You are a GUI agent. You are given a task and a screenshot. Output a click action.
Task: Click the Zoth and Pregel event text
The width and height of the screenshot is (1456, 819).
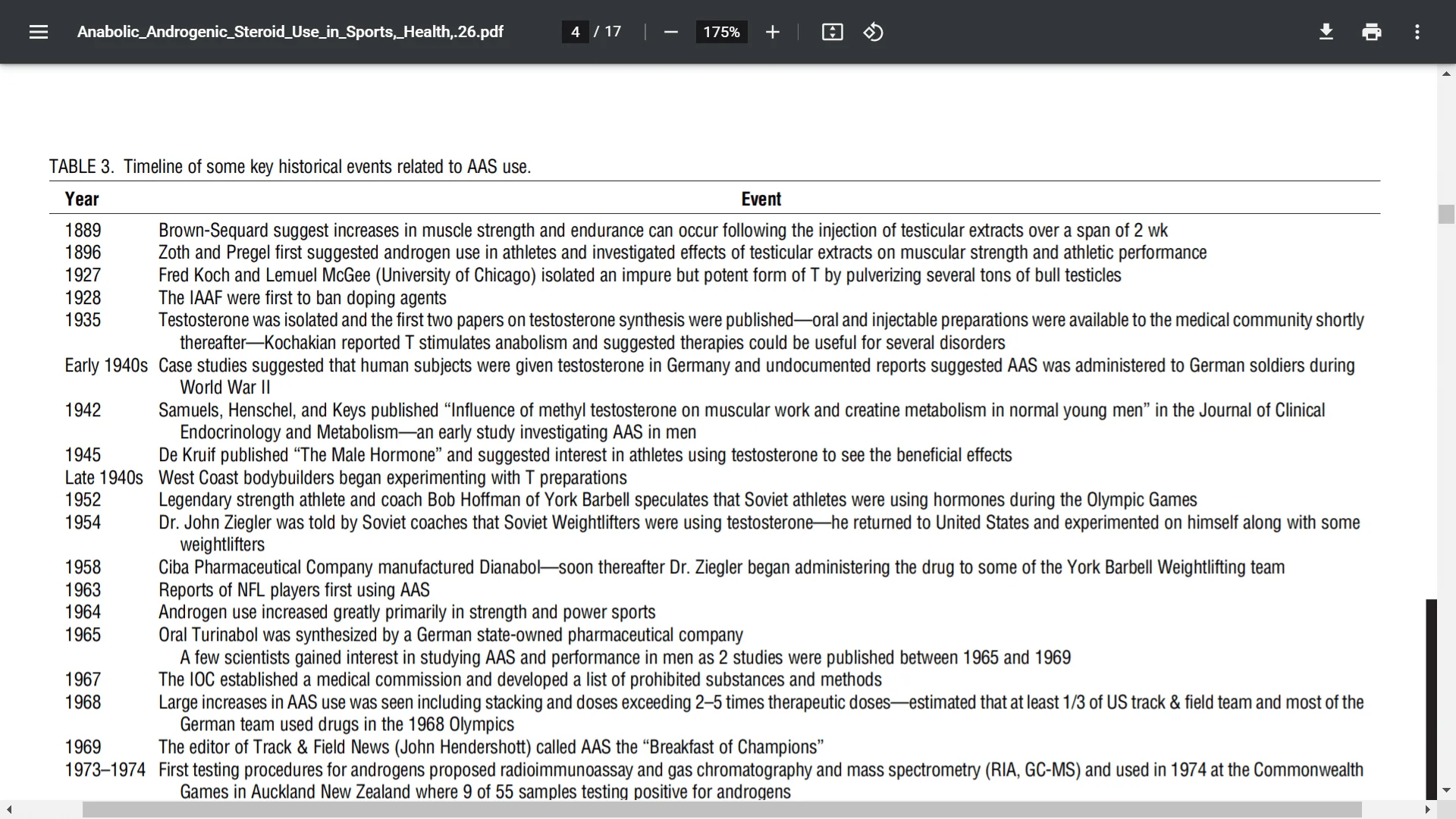[x=682, y=253]
